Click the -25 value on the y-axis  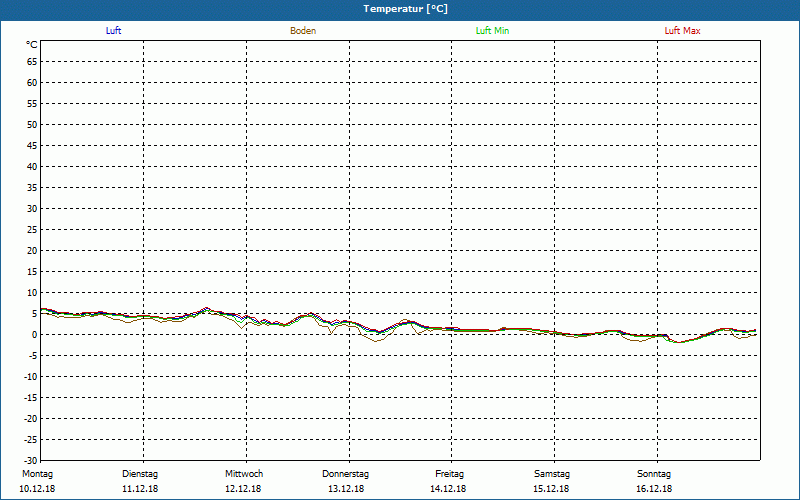31,440
